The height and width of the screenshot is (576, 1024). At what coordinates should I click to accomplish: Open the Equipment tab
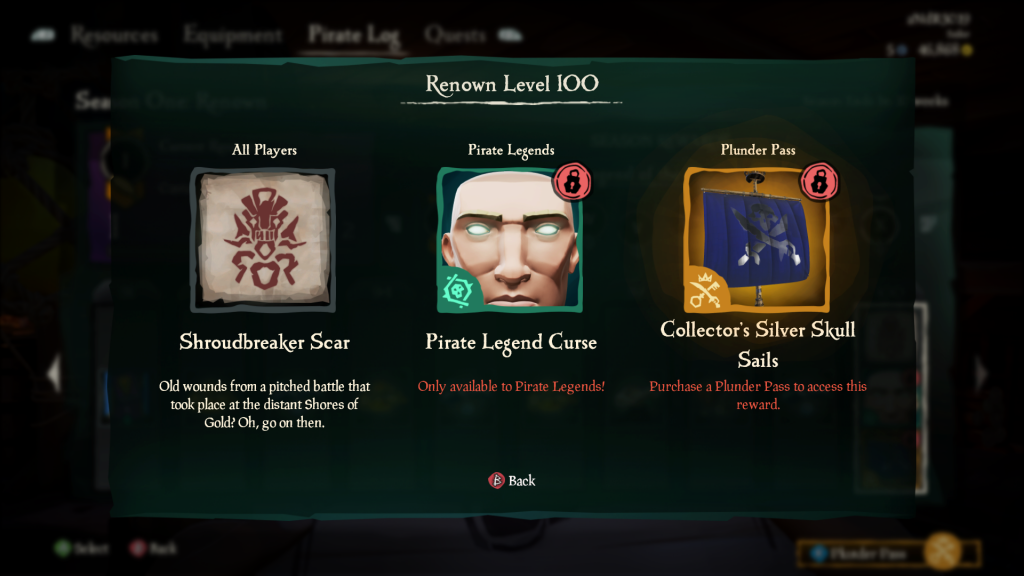[x=232, y=35]
